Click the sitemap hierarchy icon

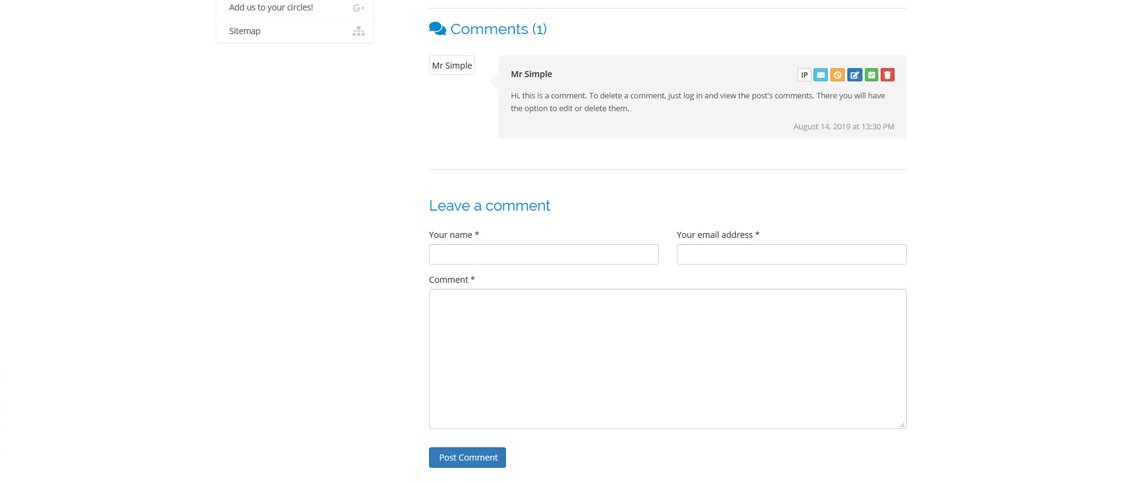point(358,32)
